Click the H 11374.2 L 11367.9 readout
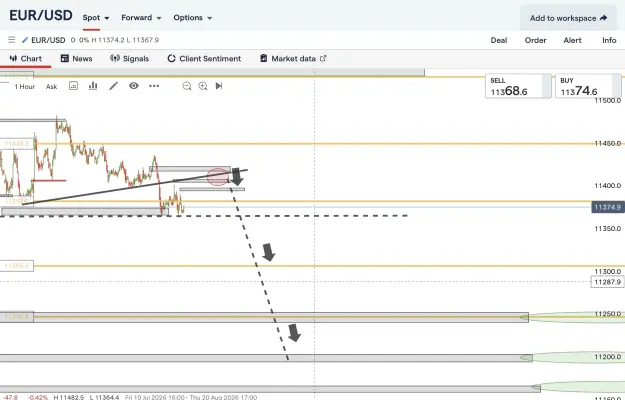This screenshot has height=400, width=625. pos(125,40)
